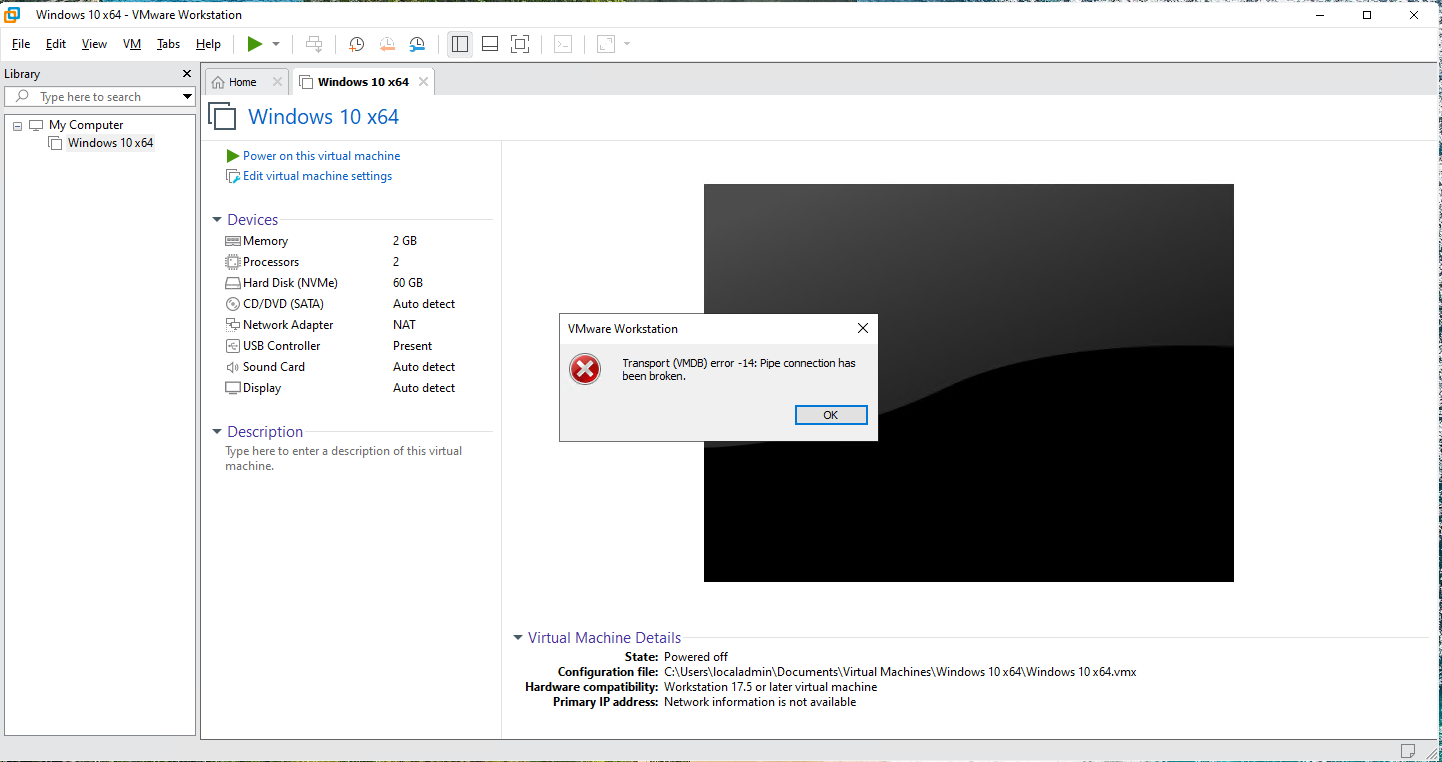The width and height of the screenshot is (1442, 762).
Task: Open the stretch options dropdown arrow
Action: pyautogui.click(x=627, y=44)
